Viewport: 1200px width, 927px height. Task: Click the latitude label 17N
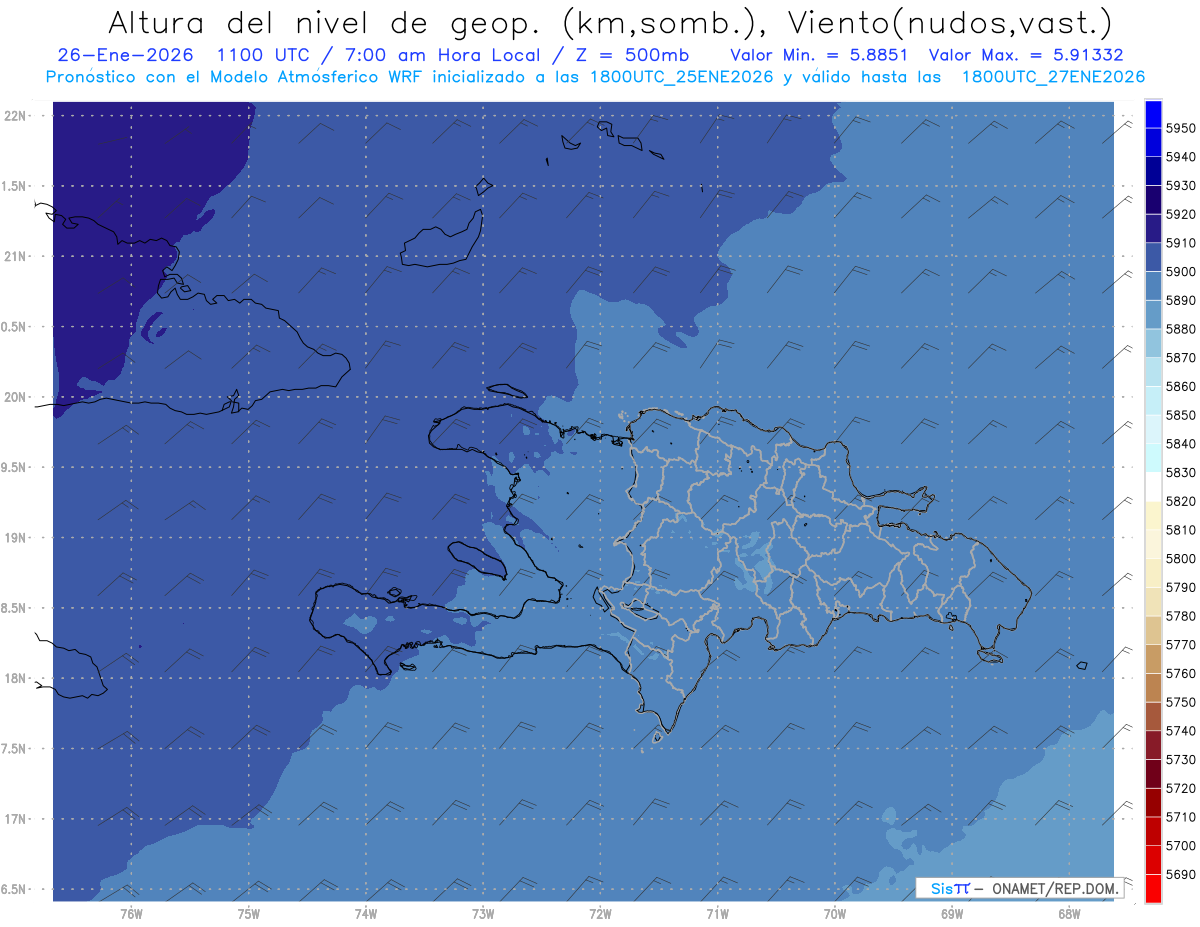click(x=16, y=819)
